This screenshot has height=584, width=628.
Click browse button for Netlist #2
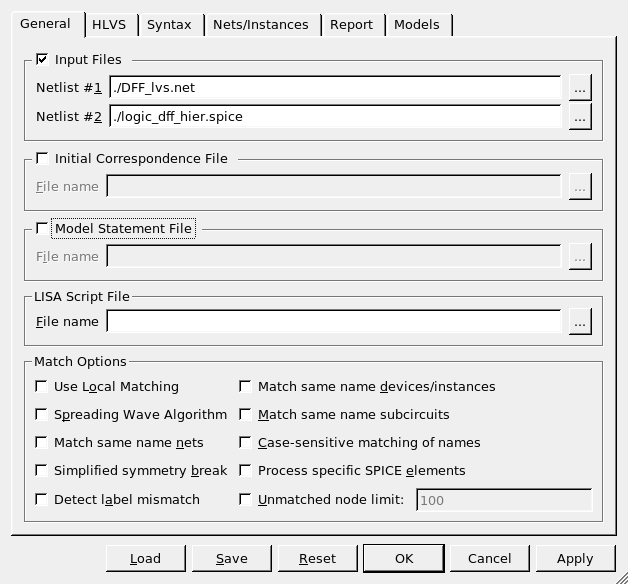pos(580,117)
